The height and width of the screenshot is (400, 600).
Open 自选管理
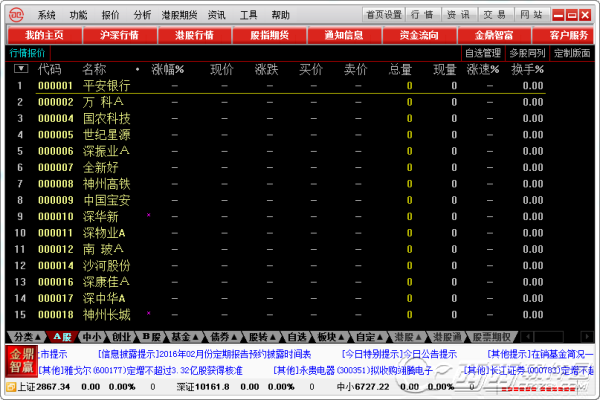[x=483, y=53]
